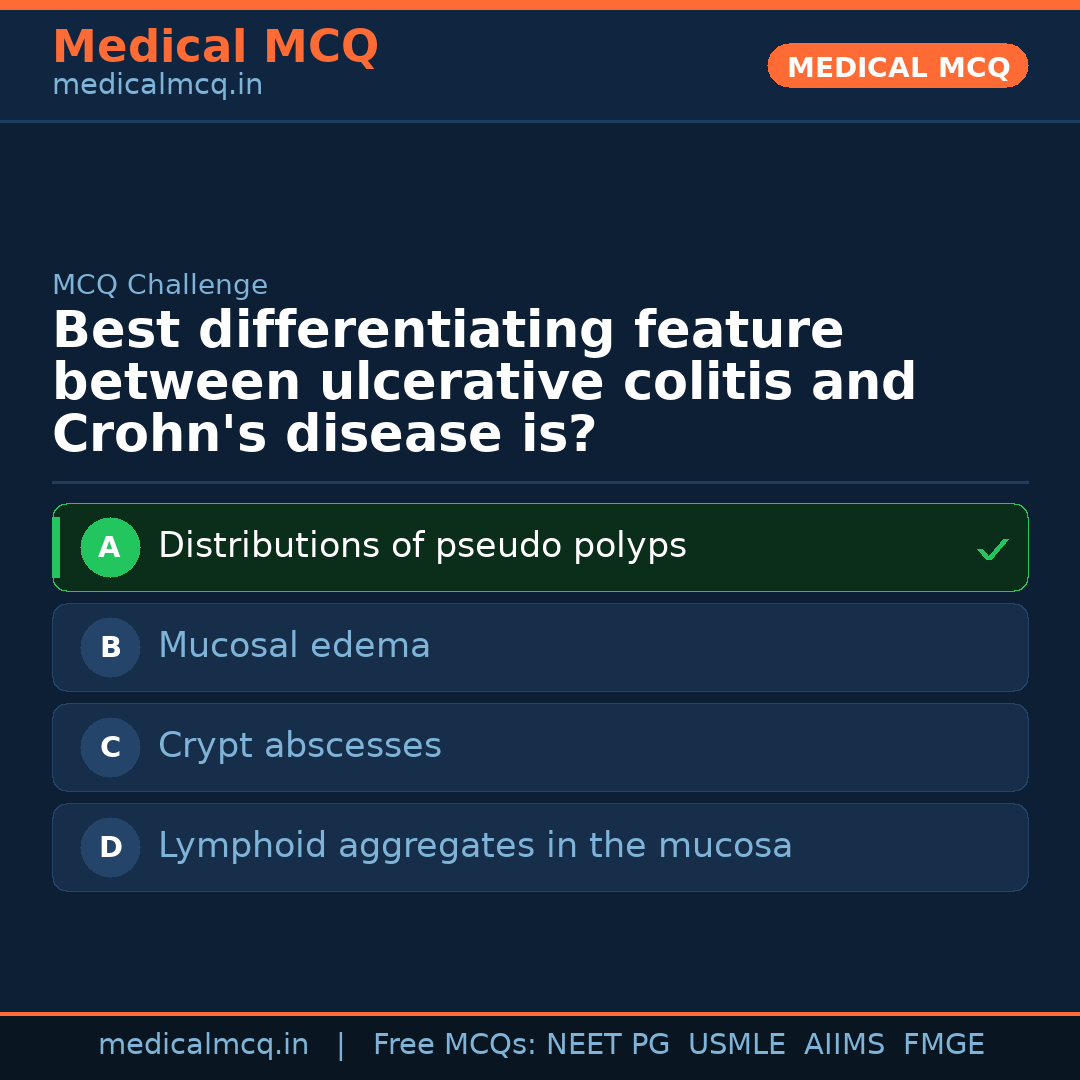
Task: Choose the 'Crypt abscesses' answer
Action: pyautogui.click(x=300, y=746)
